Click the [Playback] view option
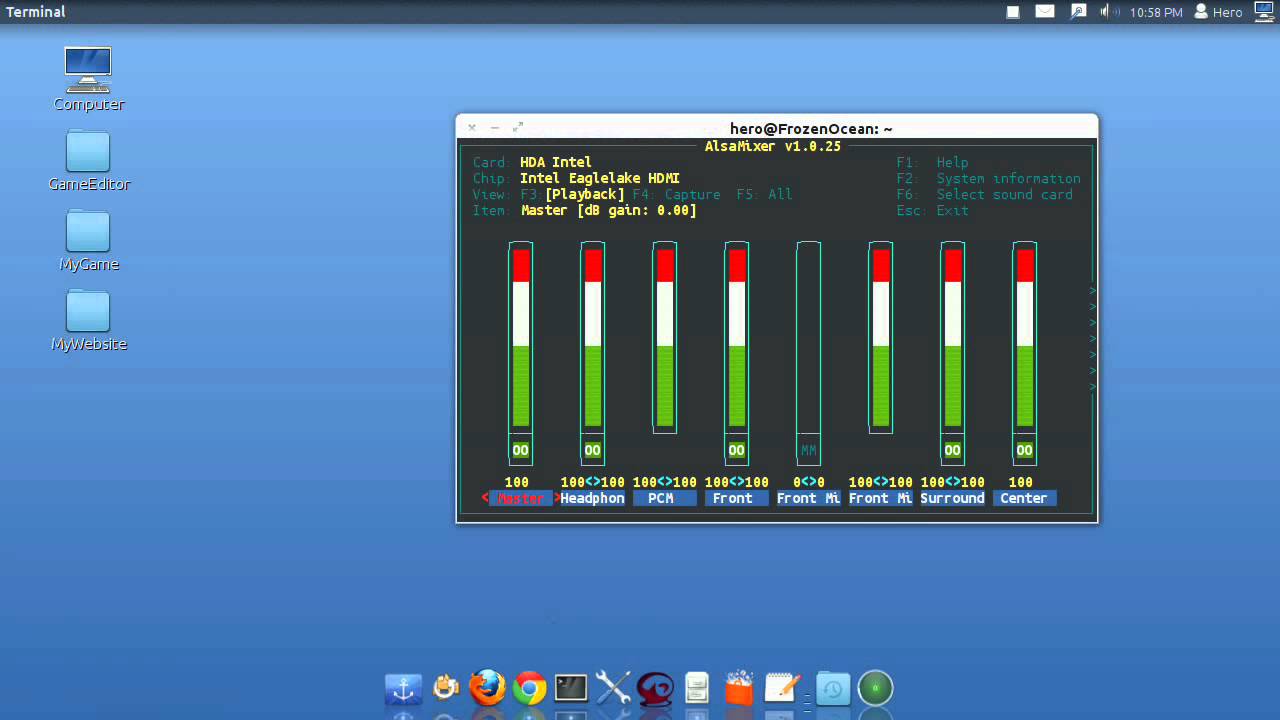The image size is (1280, 720). click(584, 194)
